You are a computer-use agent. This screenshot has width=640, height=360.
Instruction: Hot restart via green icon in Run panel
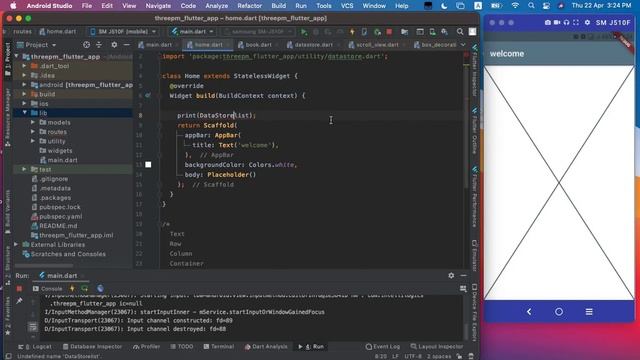pos(84,289)
